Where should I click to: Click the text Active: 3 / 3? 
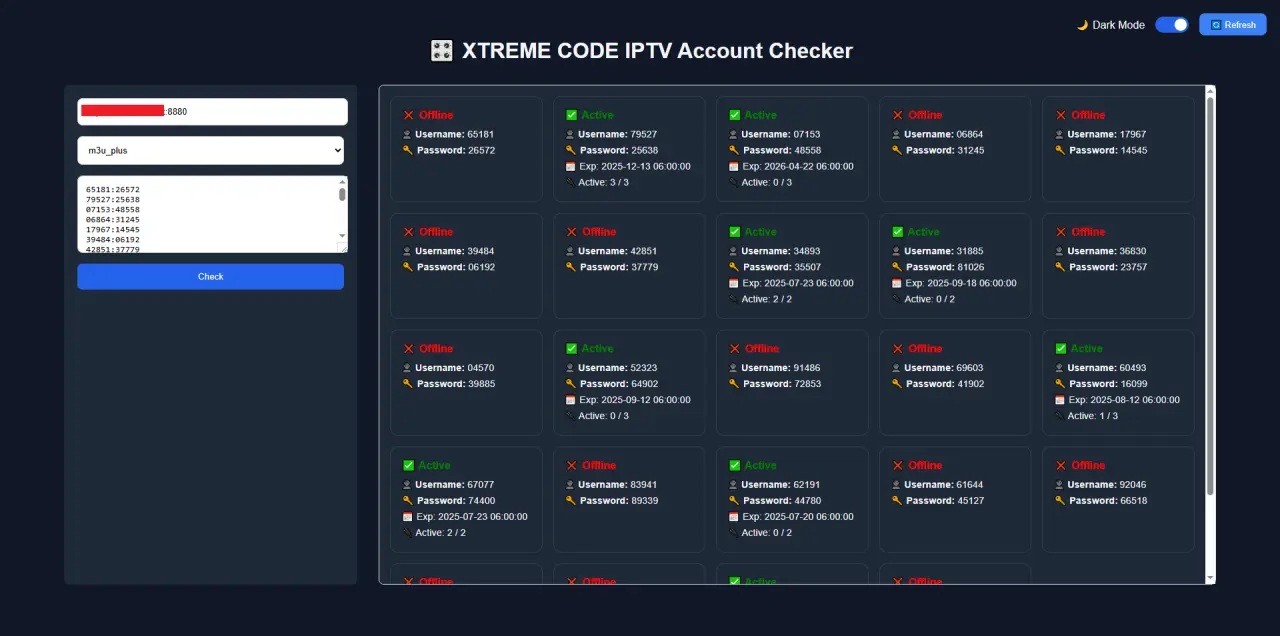(x=604, y=182)
